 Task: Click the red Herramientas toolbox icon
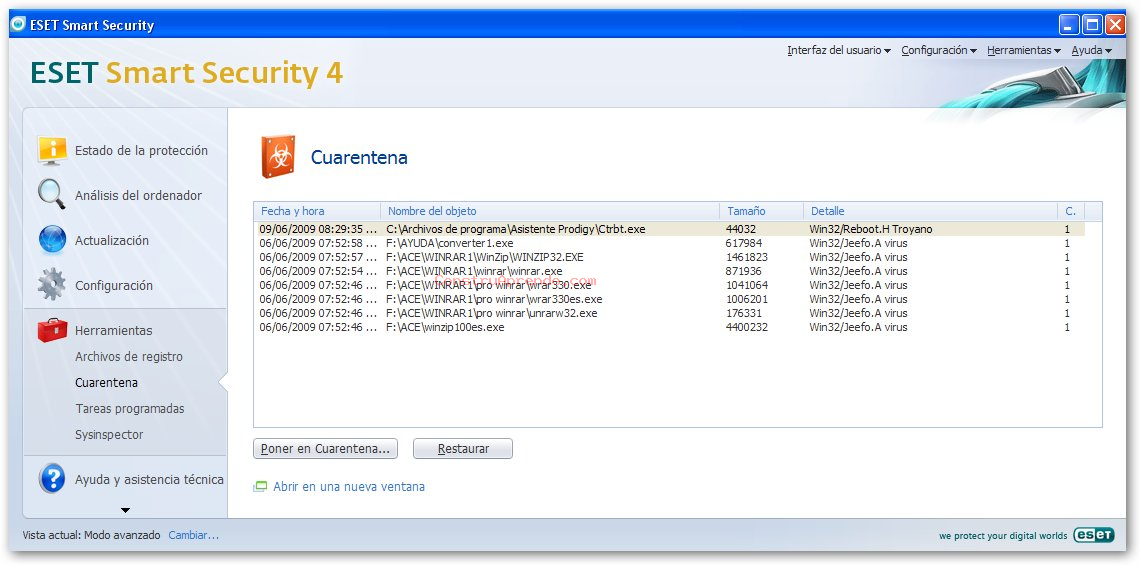click(x=52, y=330)
